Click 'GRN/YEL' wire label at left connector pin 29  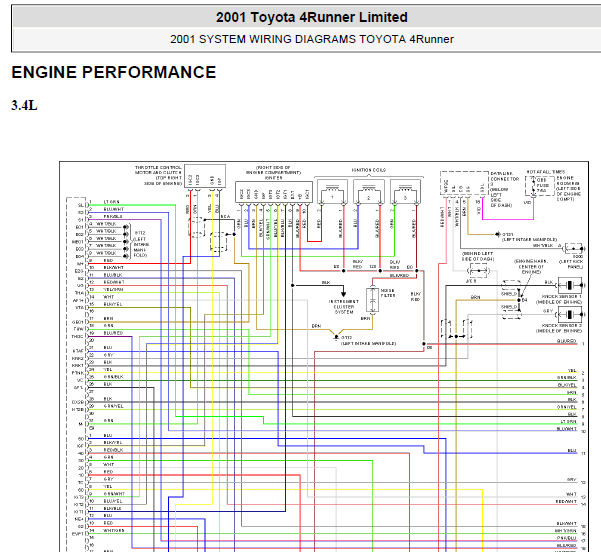113,406
